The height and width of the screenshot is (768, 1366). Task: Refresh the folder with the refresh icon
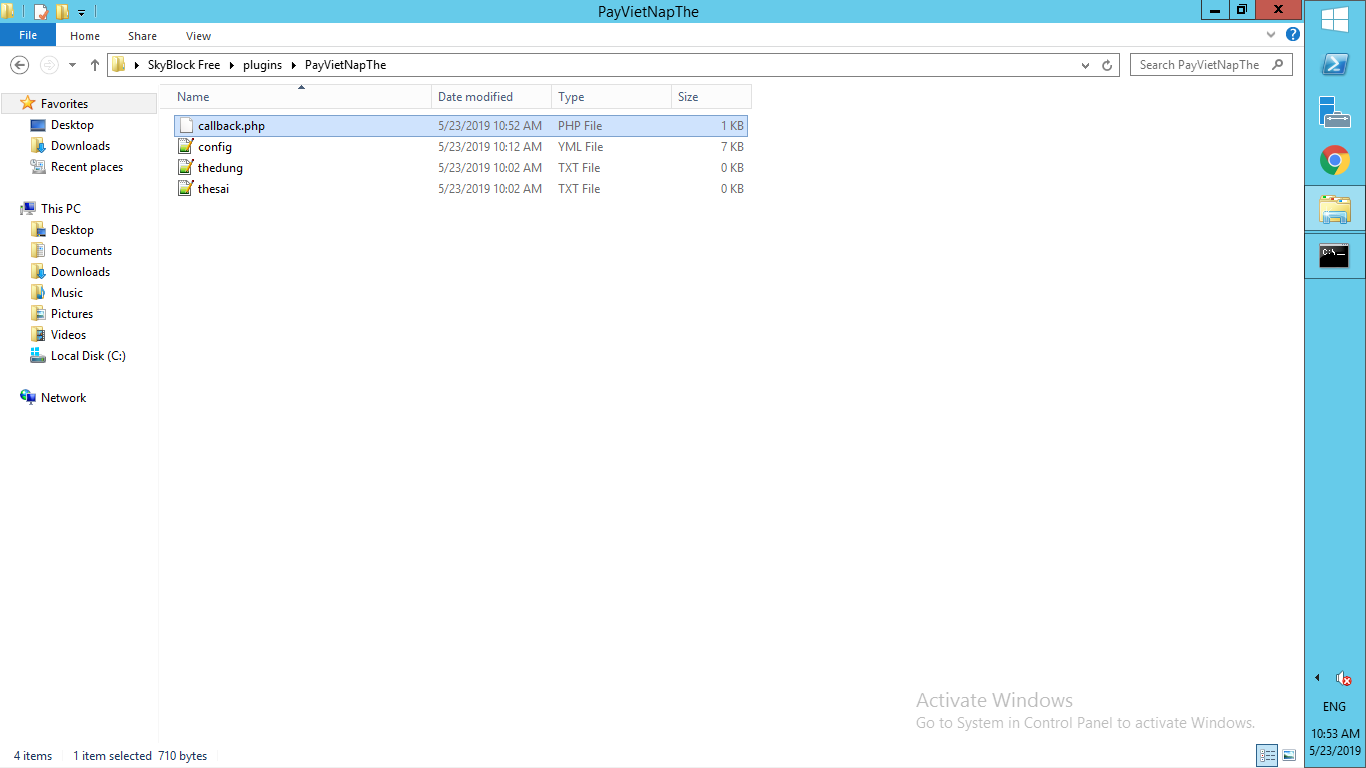[x=1107, y=65]
